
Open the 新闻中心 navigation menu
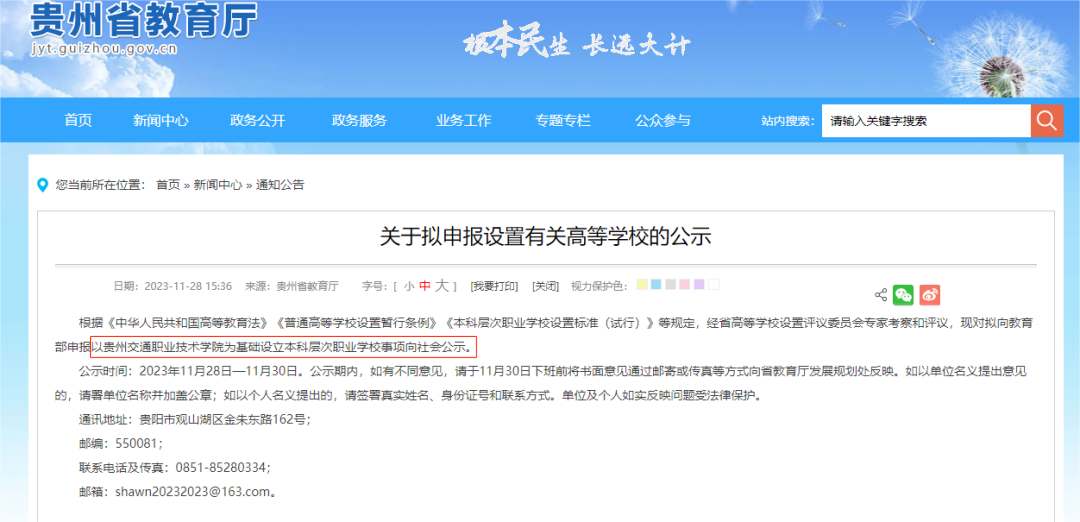[x=160, y=121]
